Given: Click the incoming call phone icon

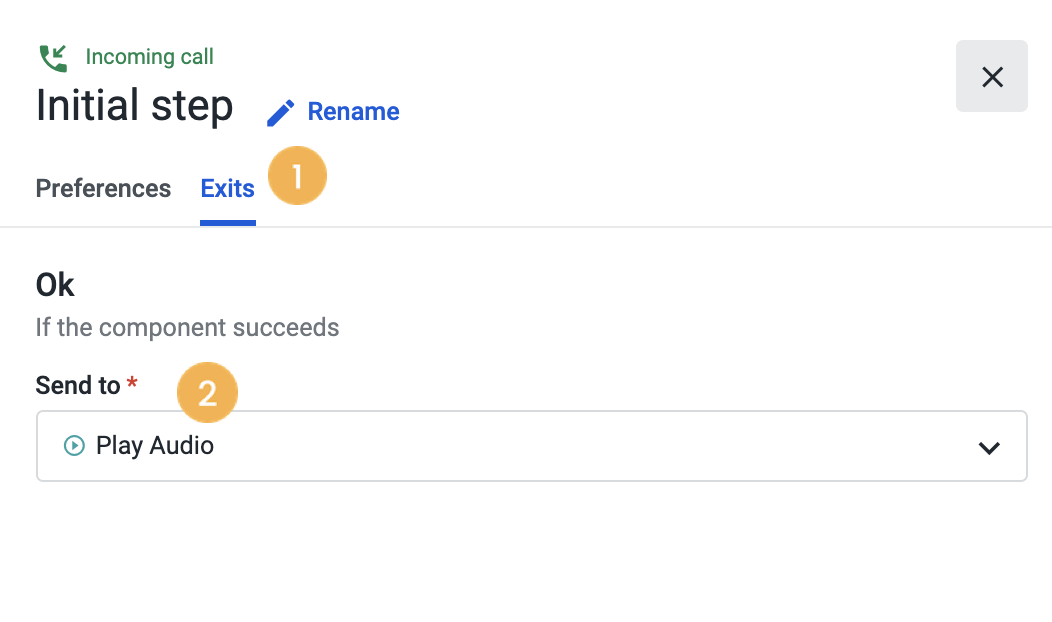Looking at the screenshot, I should pos(54,58).
